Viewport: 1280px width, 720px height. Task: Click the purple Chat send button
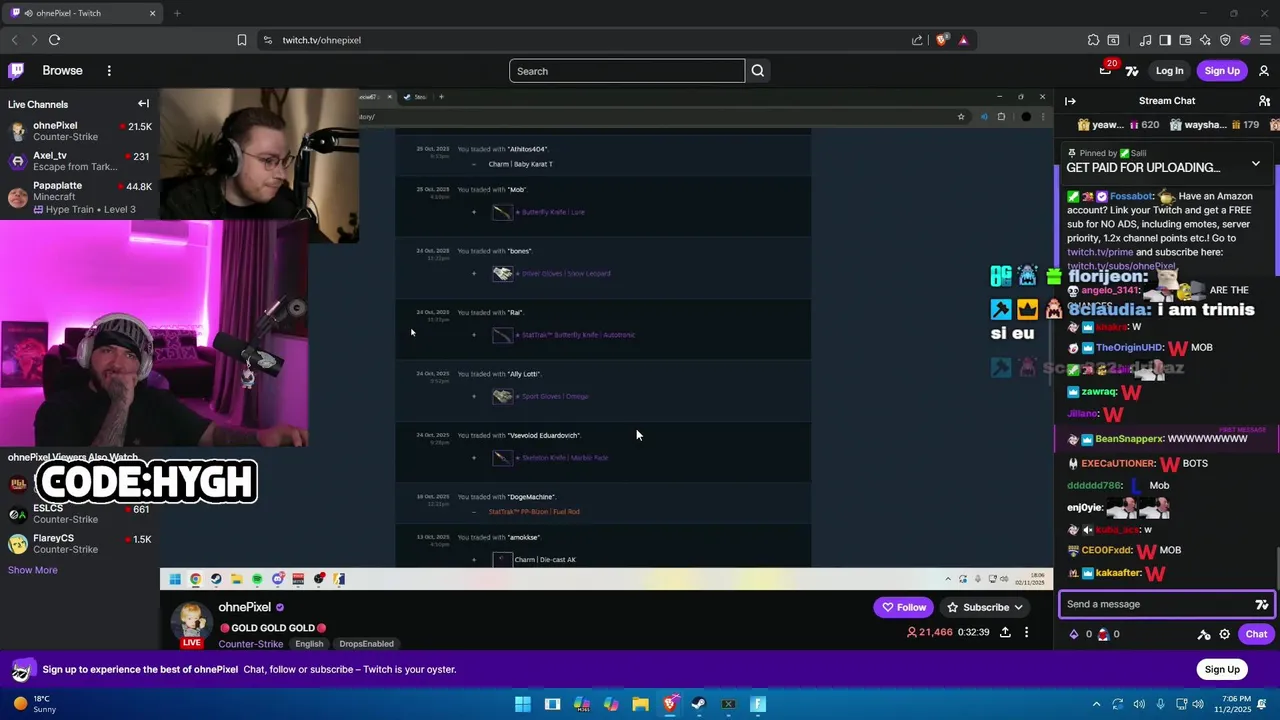[1256, 634]
